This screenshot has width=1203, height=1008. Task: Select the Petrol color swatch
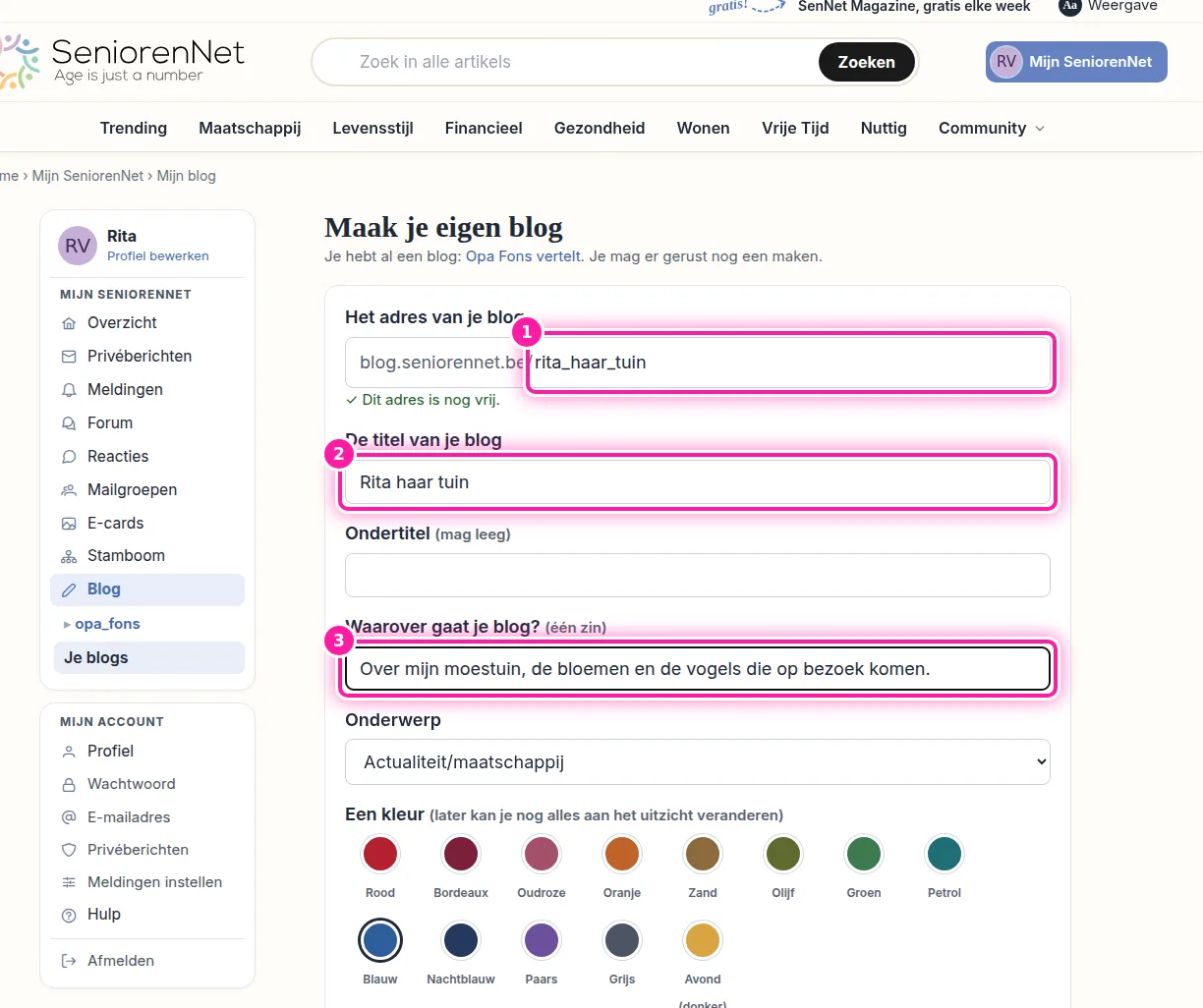coord(945,854)
